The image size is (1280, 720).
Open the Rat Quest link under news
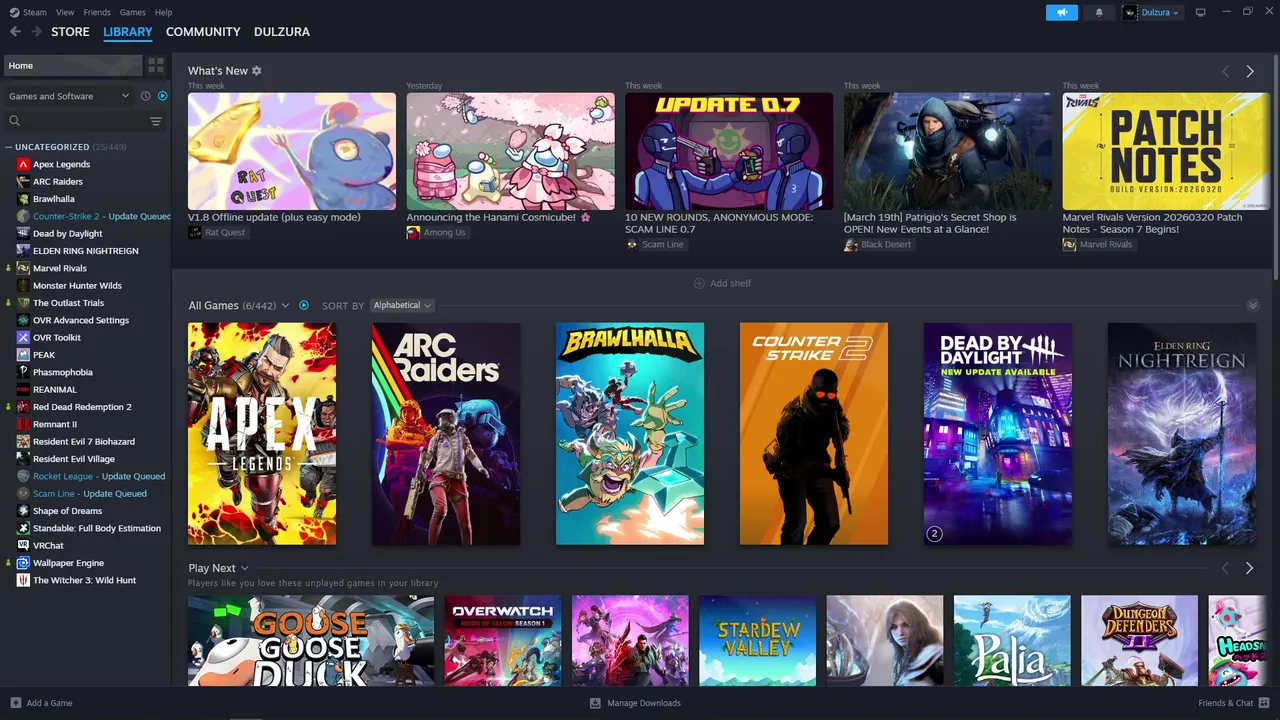[216, 232]
